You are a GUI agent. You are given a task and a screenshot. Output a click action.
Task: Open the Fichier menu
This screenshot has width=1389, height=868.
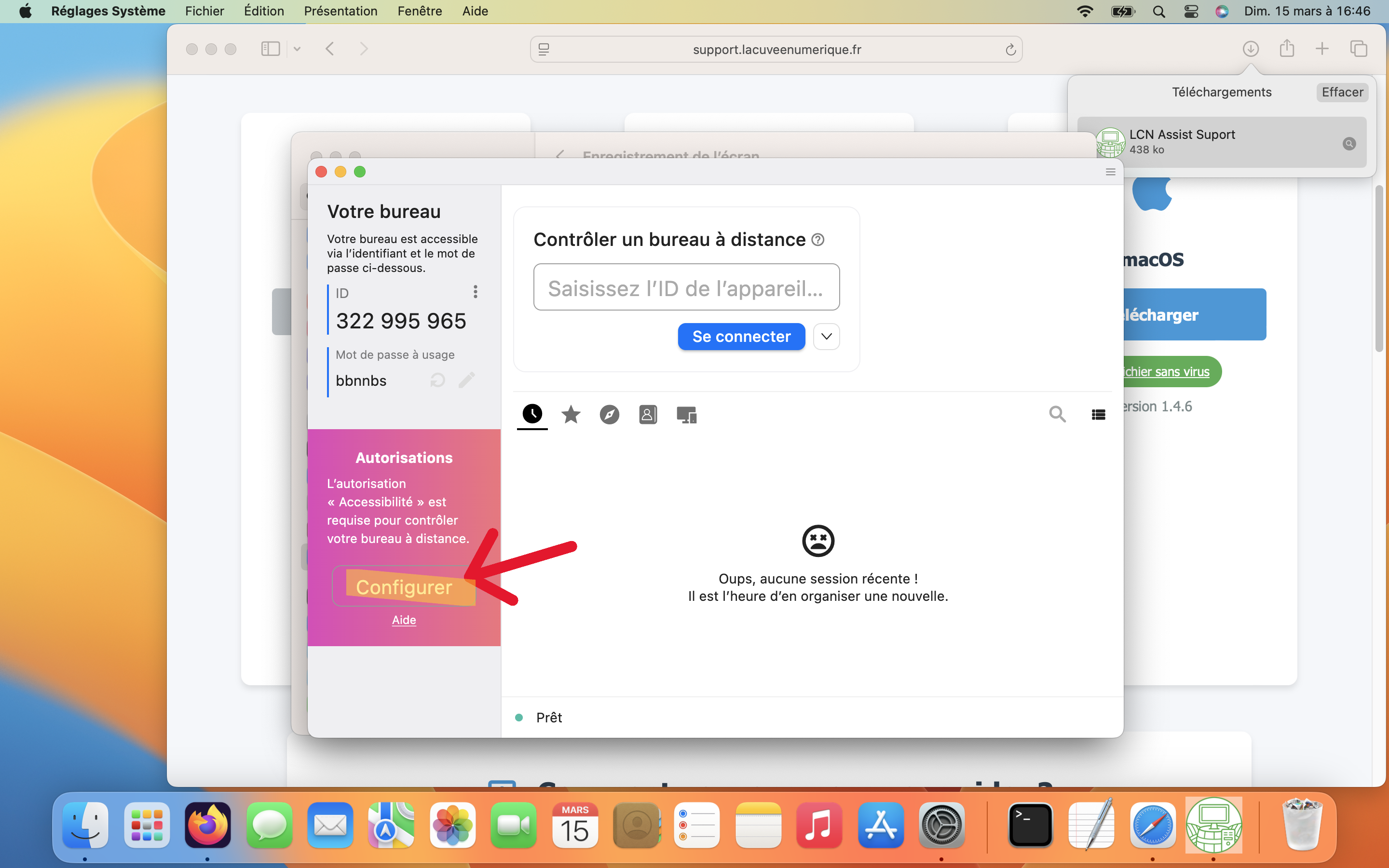click(x=204, y=11)
